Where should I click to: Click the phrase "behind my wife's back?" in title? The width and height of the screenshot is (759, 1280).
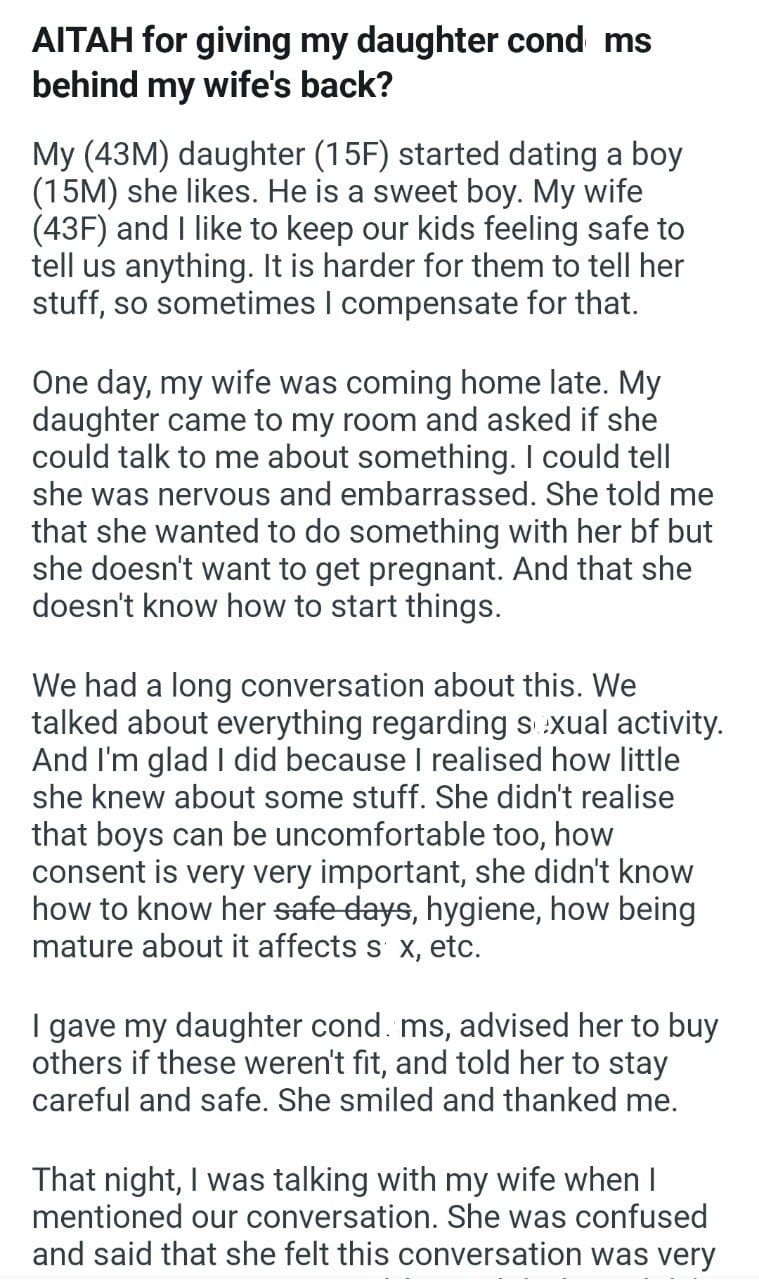(212, 86)
